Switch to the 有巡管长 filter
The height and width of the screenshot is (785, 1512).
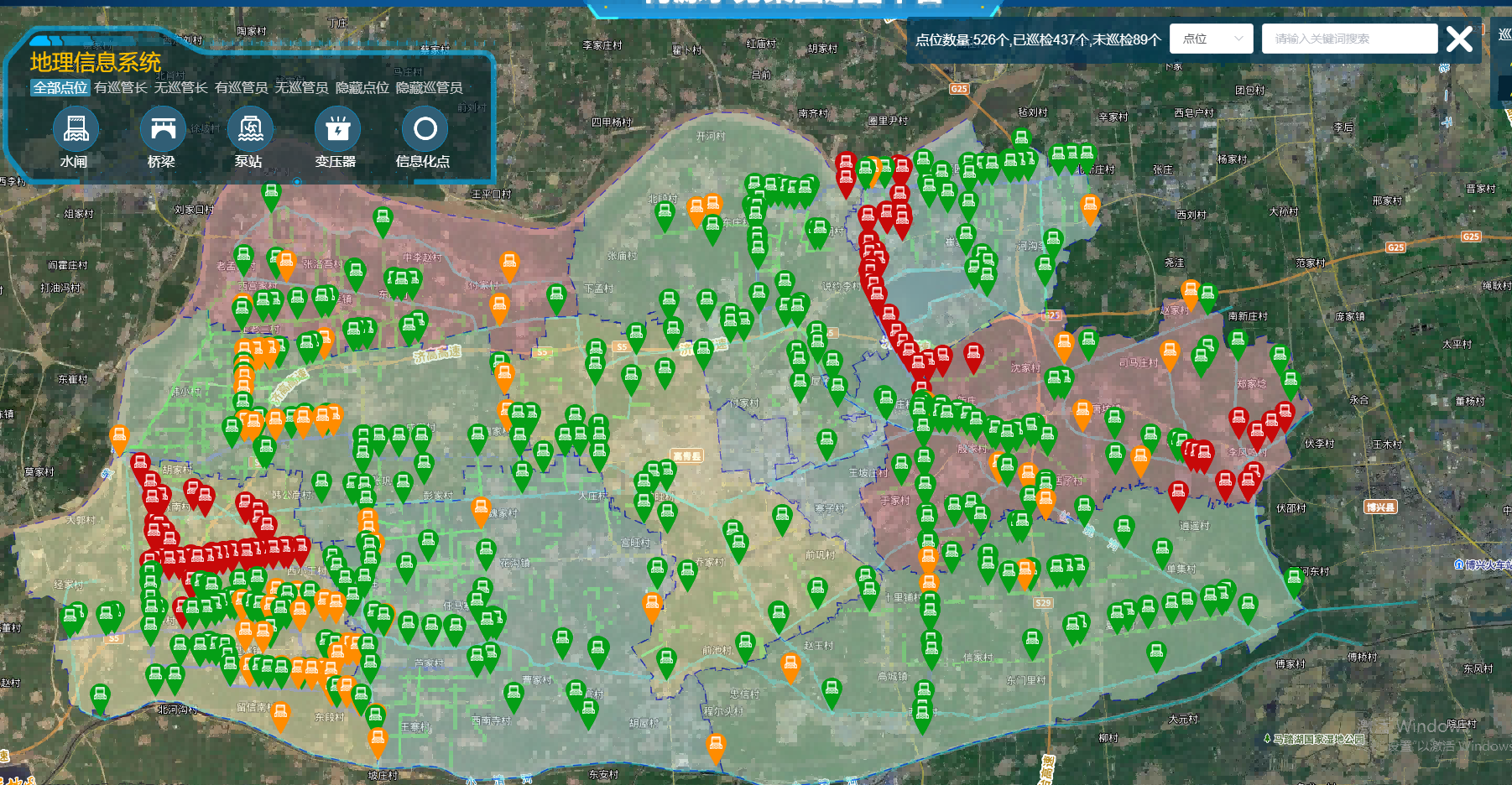point(120,87)
